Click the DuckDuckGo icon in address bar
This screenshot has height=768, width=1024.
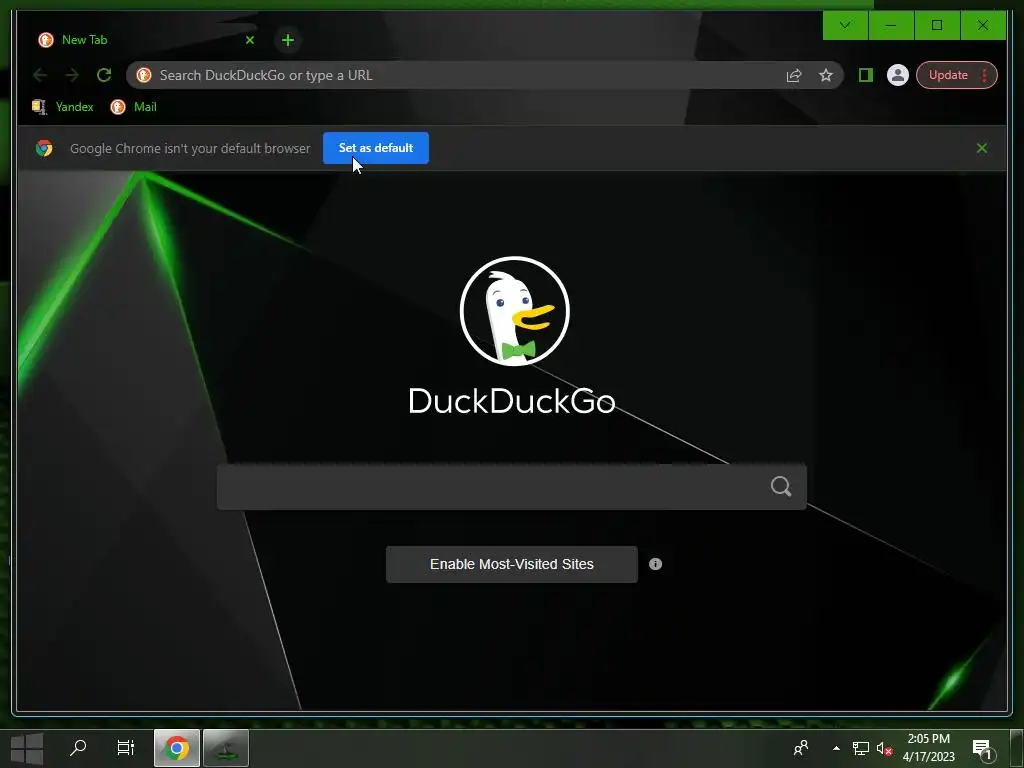point(144,75)
